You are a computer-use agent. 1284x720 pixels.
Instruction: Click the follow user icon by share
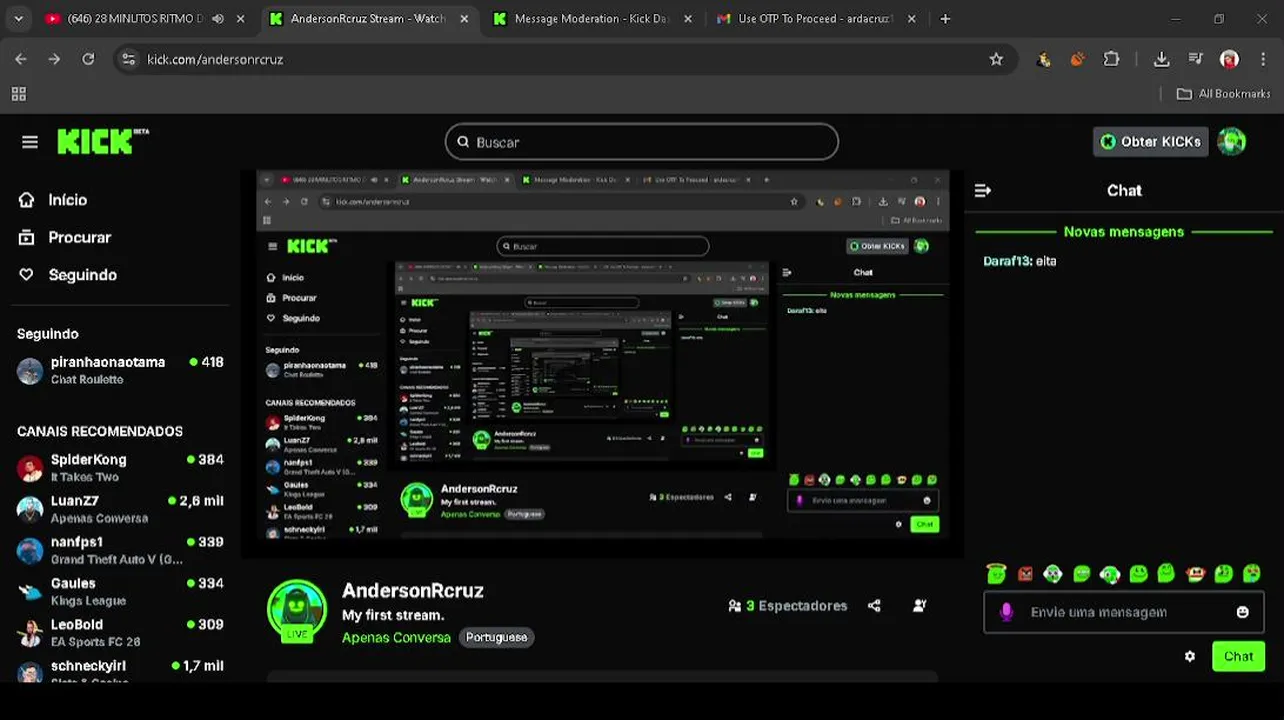(x=920, y=606)
